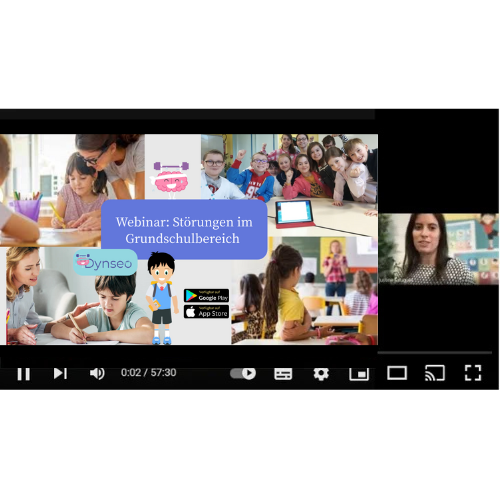The width and height of the screenshot is (500, 500).
Task: Click the App Store badge
Action: point(206,312)
